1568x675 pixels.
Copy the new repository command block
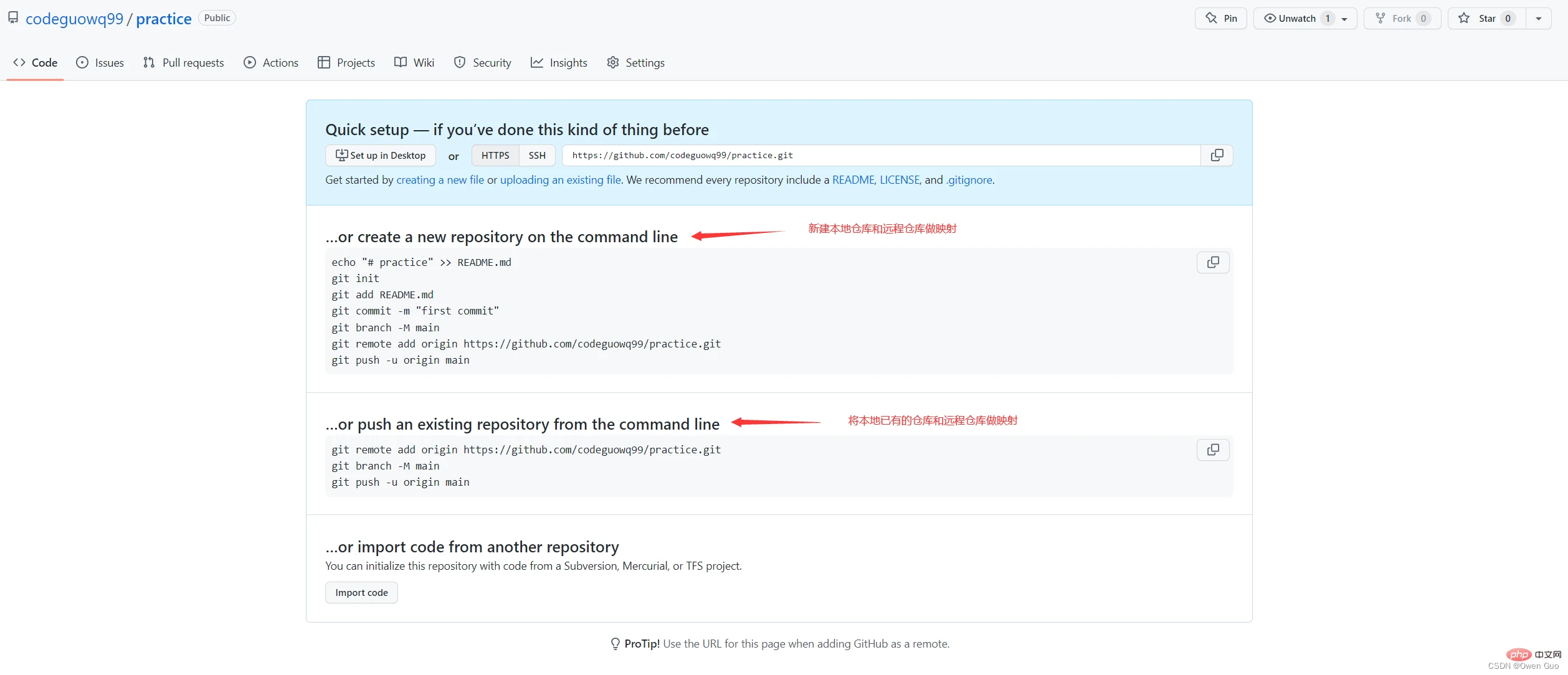[1212, 262]
